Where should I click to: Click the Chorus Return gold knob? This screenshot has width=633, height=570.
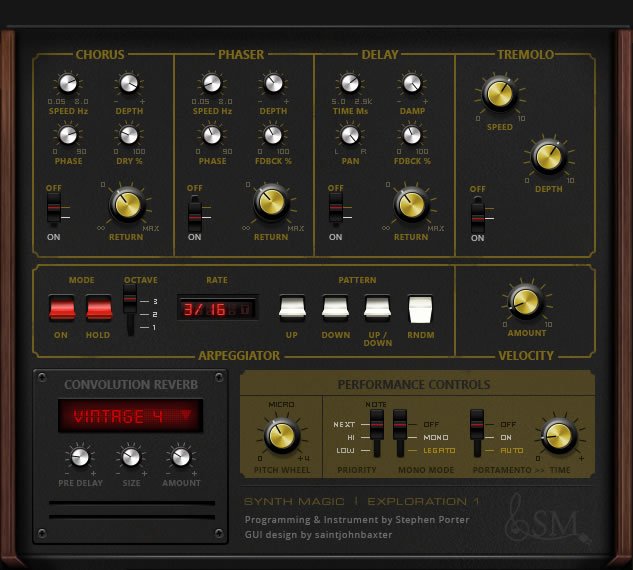pyautogui.click(x=127, y=205)
